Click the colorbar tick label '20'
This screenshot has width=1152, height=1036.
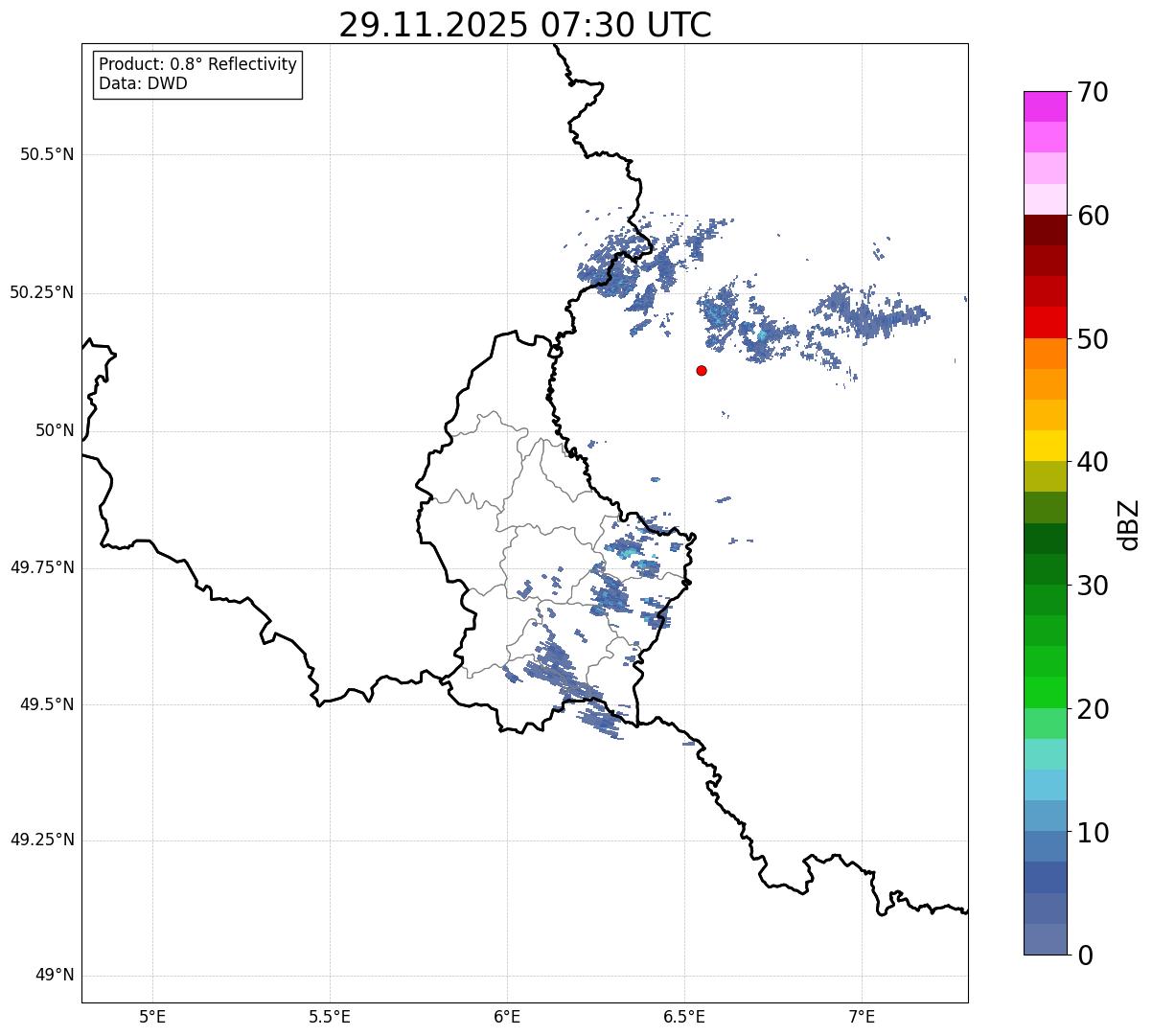click(1093, 709)
